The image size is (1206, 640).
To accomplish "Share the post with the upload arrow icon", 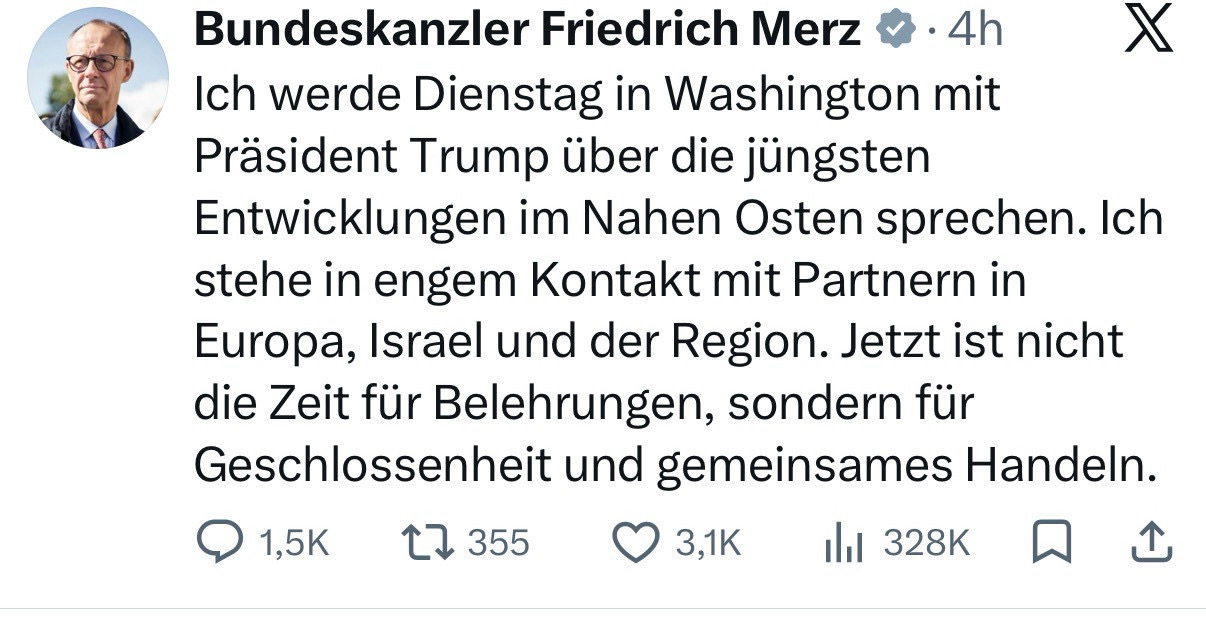I will click(1150, 542).
